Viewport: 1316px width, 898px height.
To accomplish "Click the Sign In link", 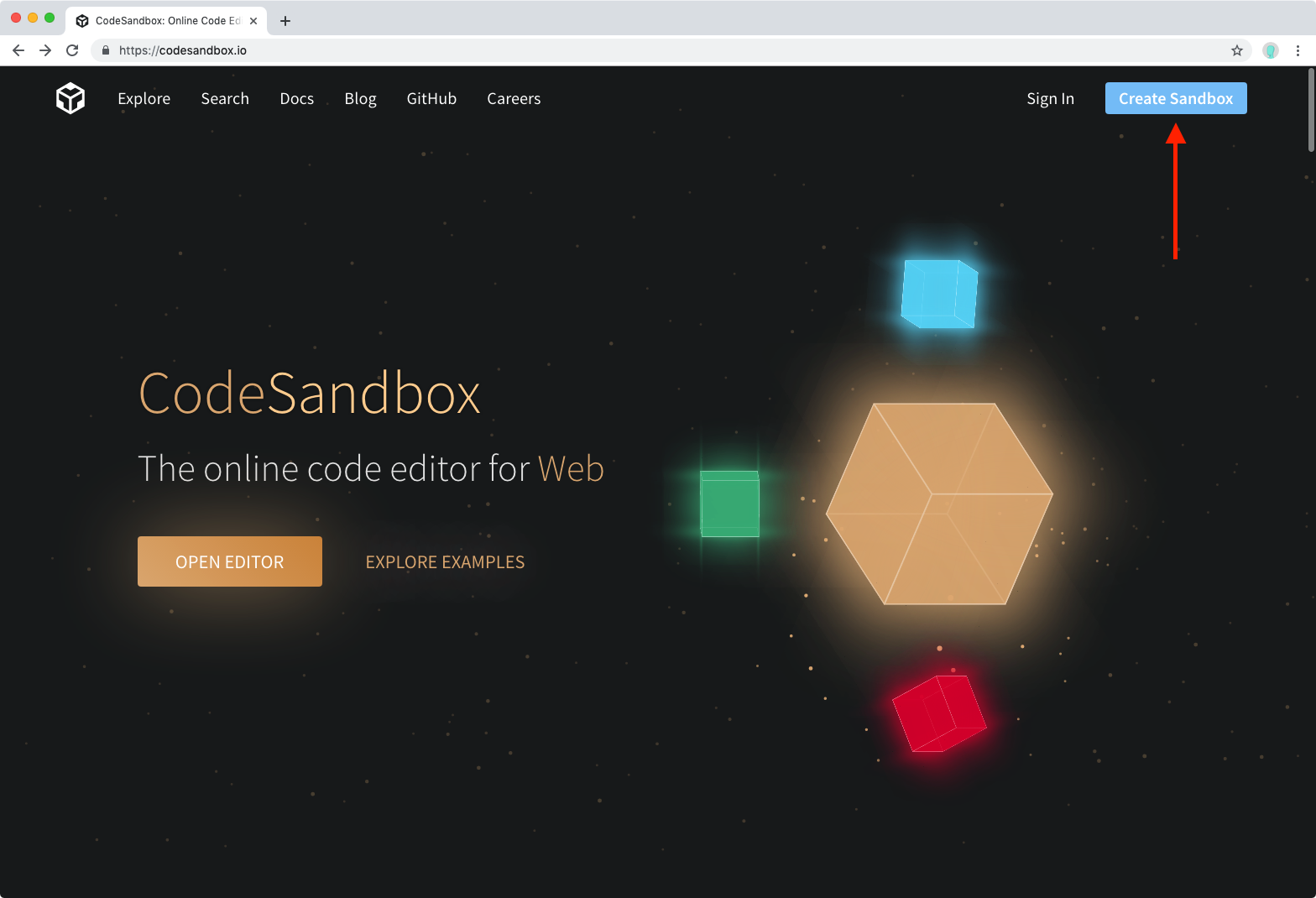I will point(1051,98).
